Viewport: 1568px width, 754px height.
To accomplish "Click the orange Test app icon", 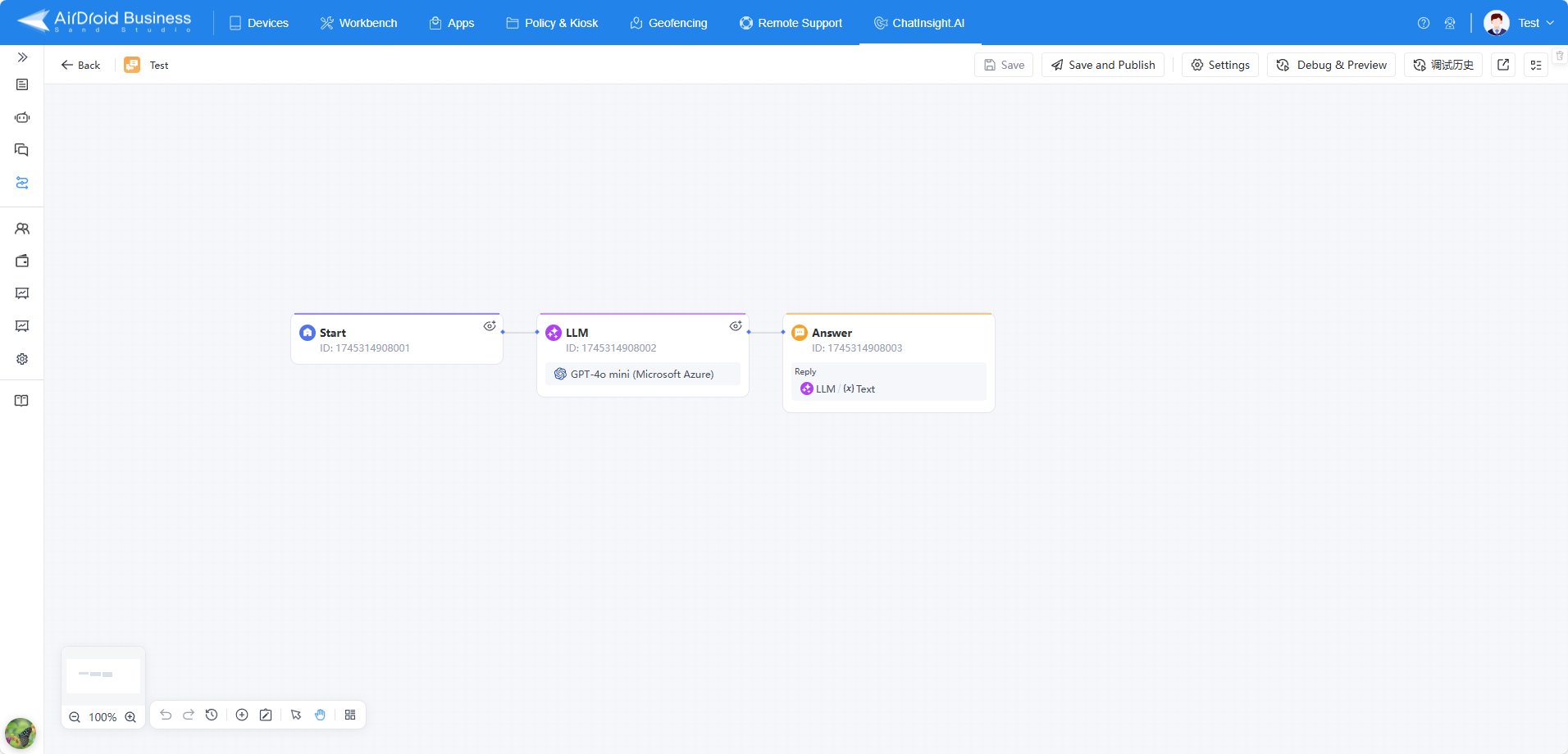I will [x=132, y=65].
